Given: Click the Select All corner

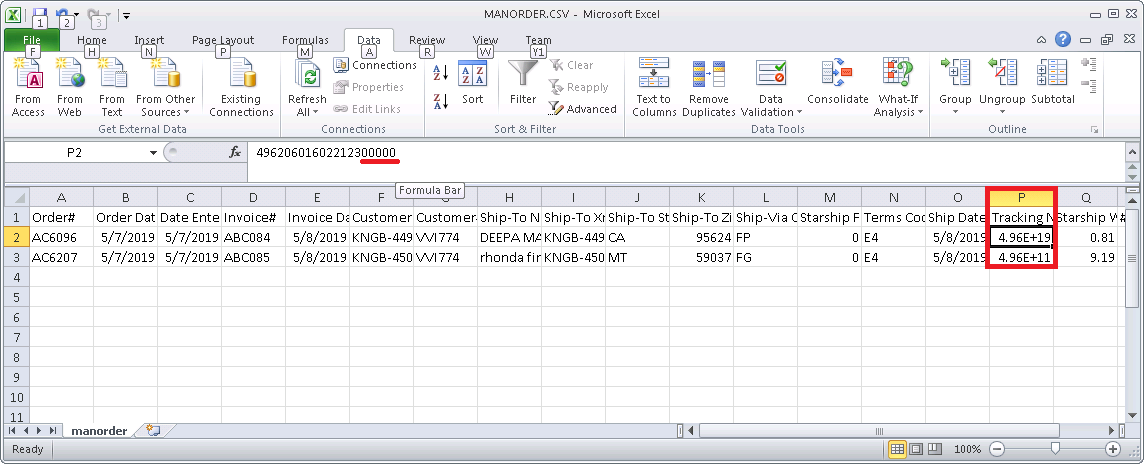Looking at the screenshot, I should [17, 197].
